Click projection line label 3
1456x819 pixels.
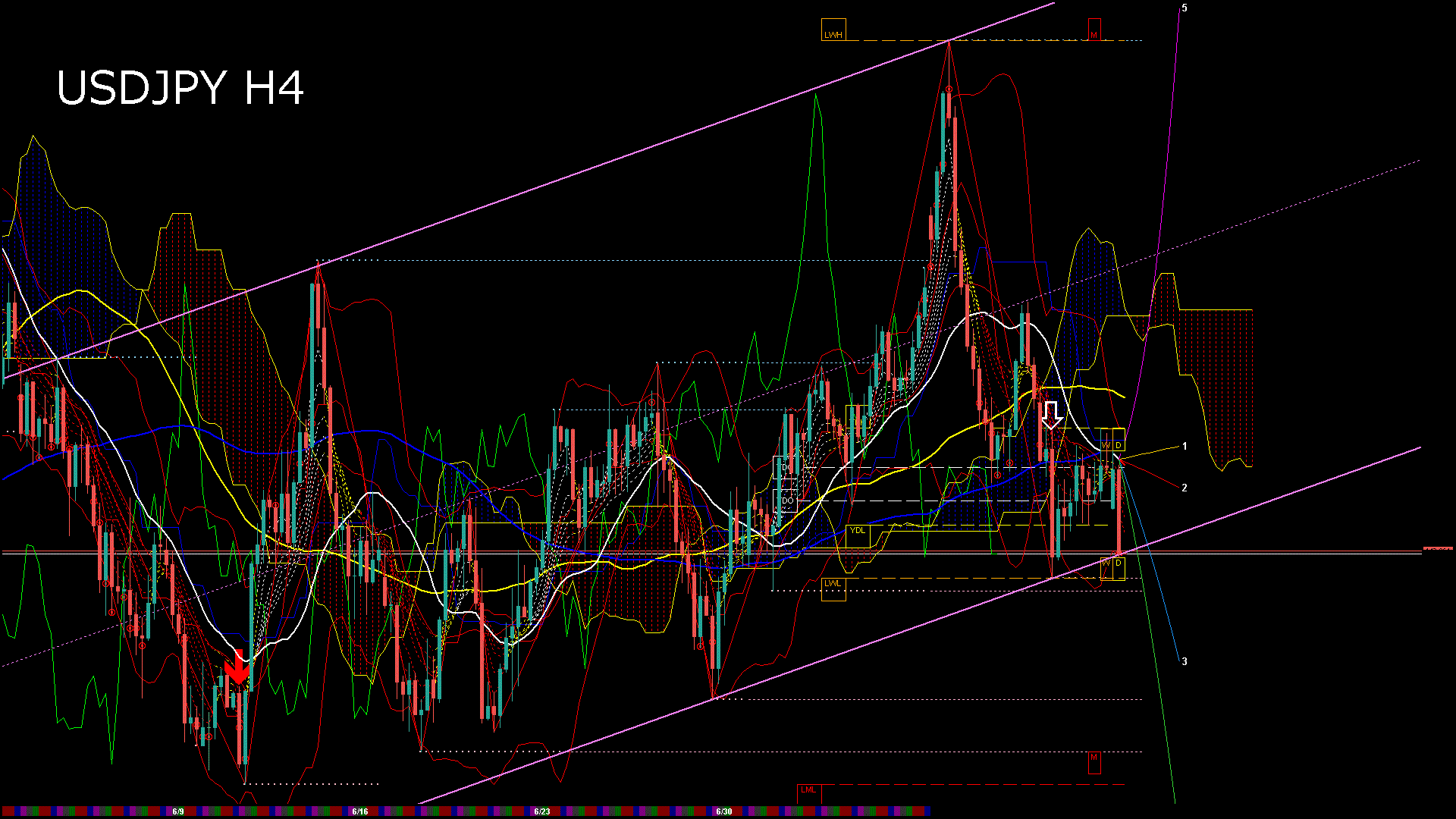click(x=1185, y=661)
